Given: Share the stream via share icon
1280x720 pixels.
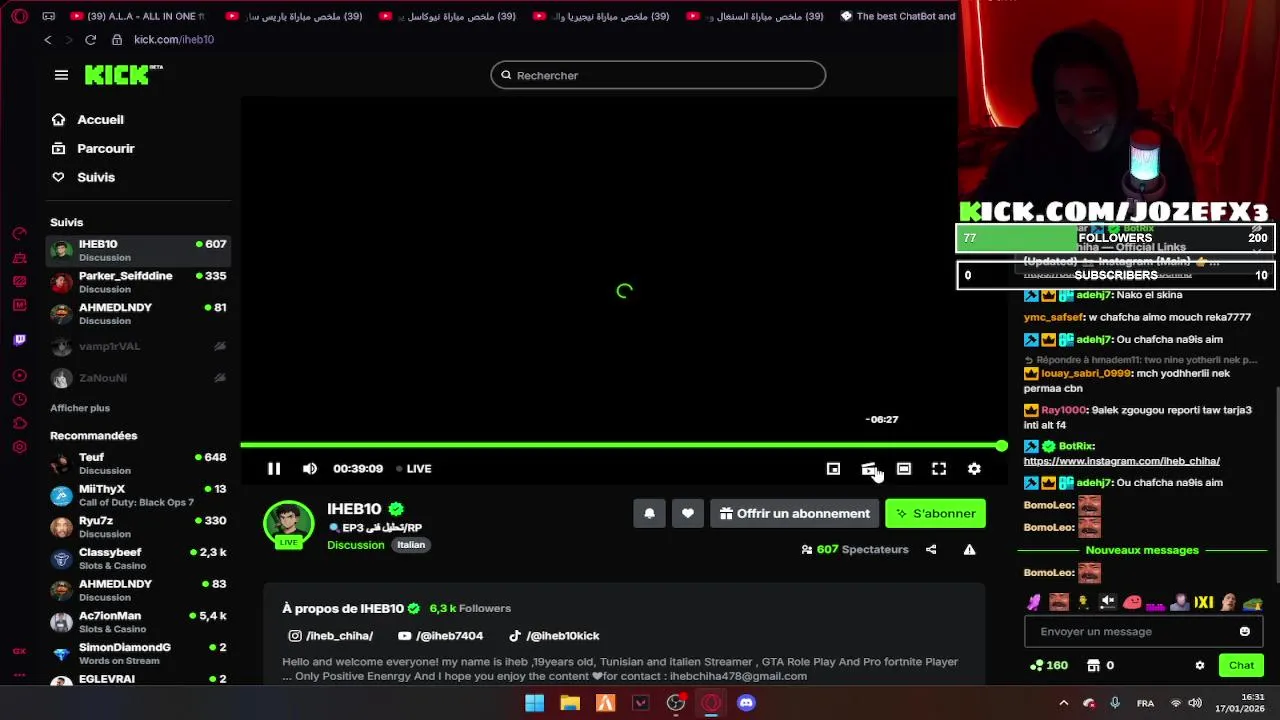Looking at the screenshot, I should [x=931, y=549].
